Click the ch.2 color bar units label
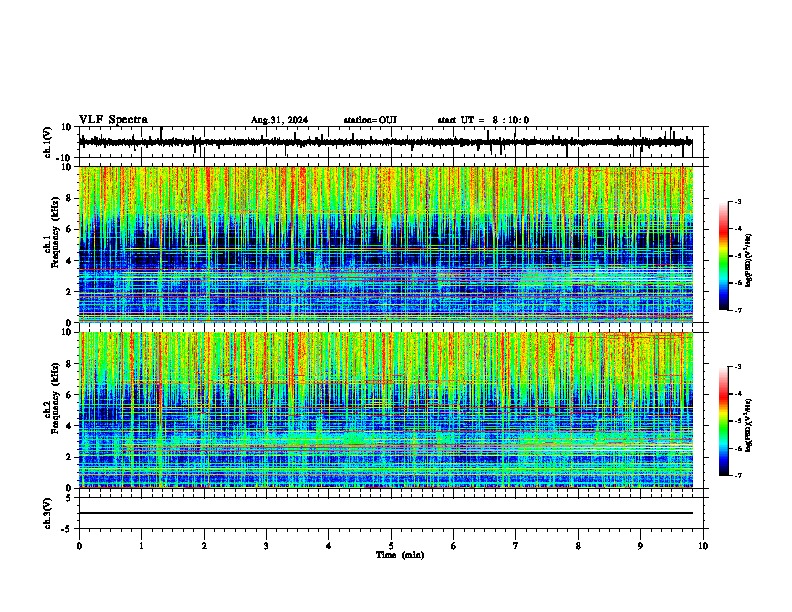The height and width of the screenshot is (612, 792). pos(749,425)
